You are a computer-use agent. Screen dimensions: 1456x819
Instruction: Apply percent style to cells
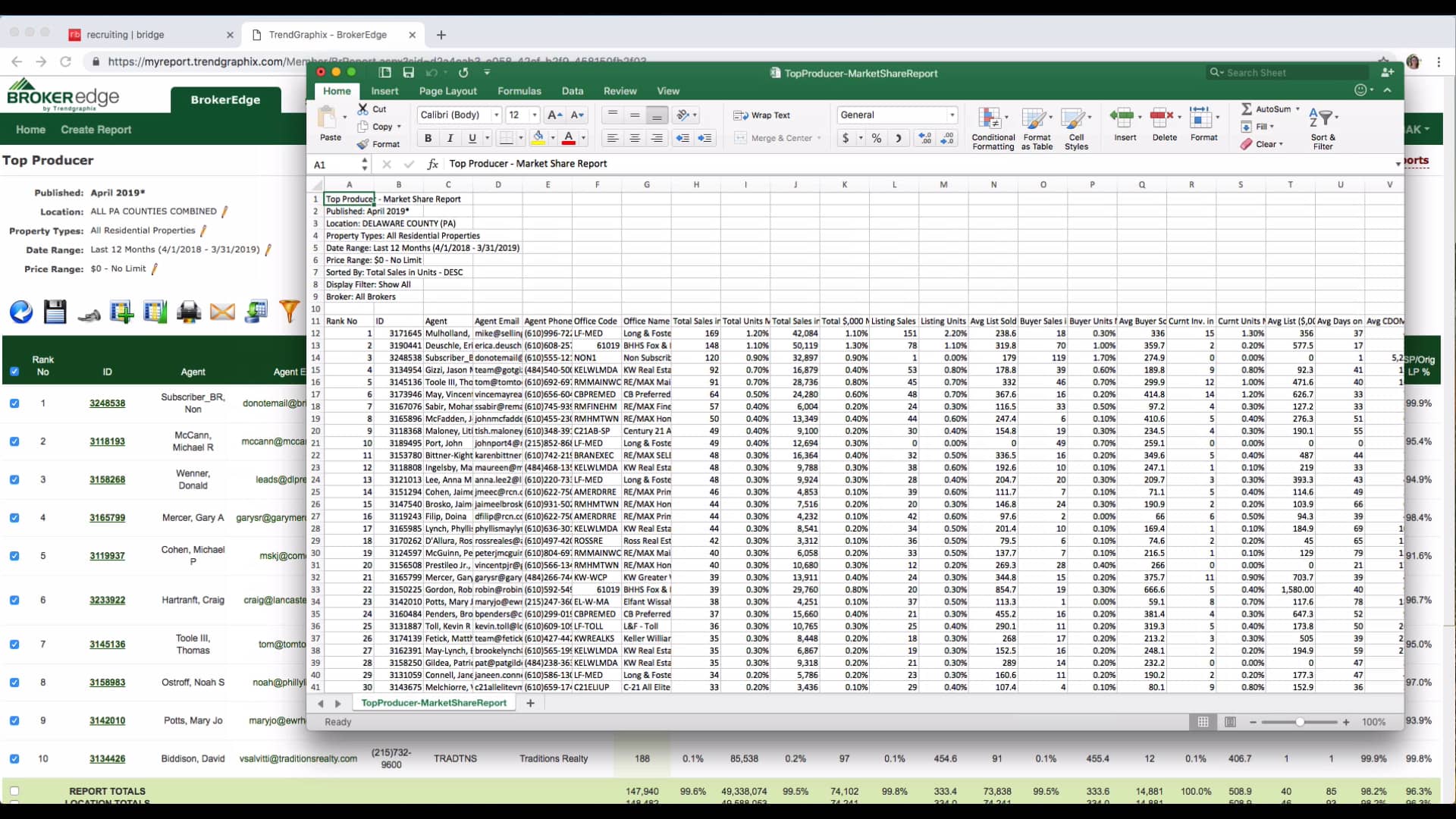click(x=877, y=138)
